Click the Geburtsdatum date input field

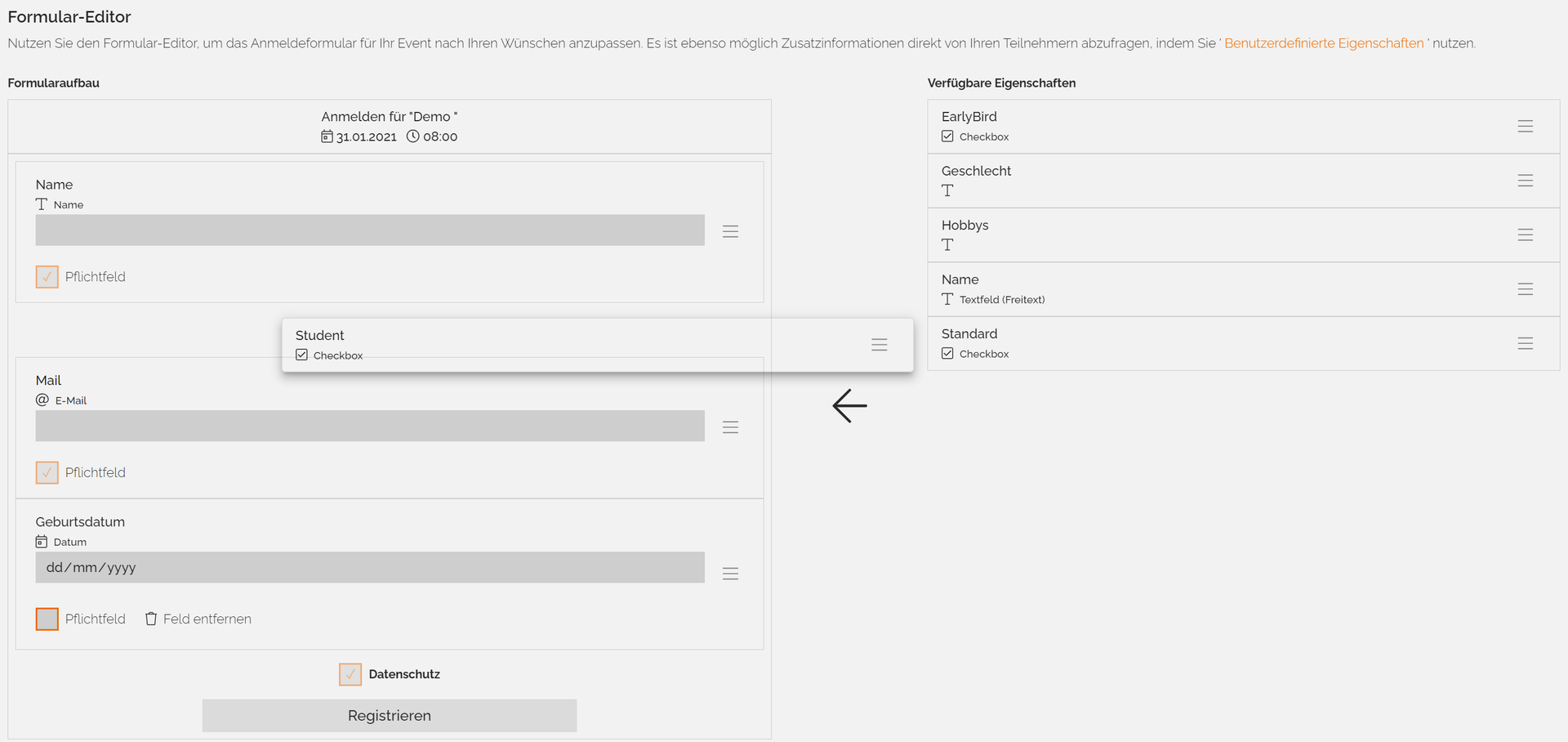[370, 567]
